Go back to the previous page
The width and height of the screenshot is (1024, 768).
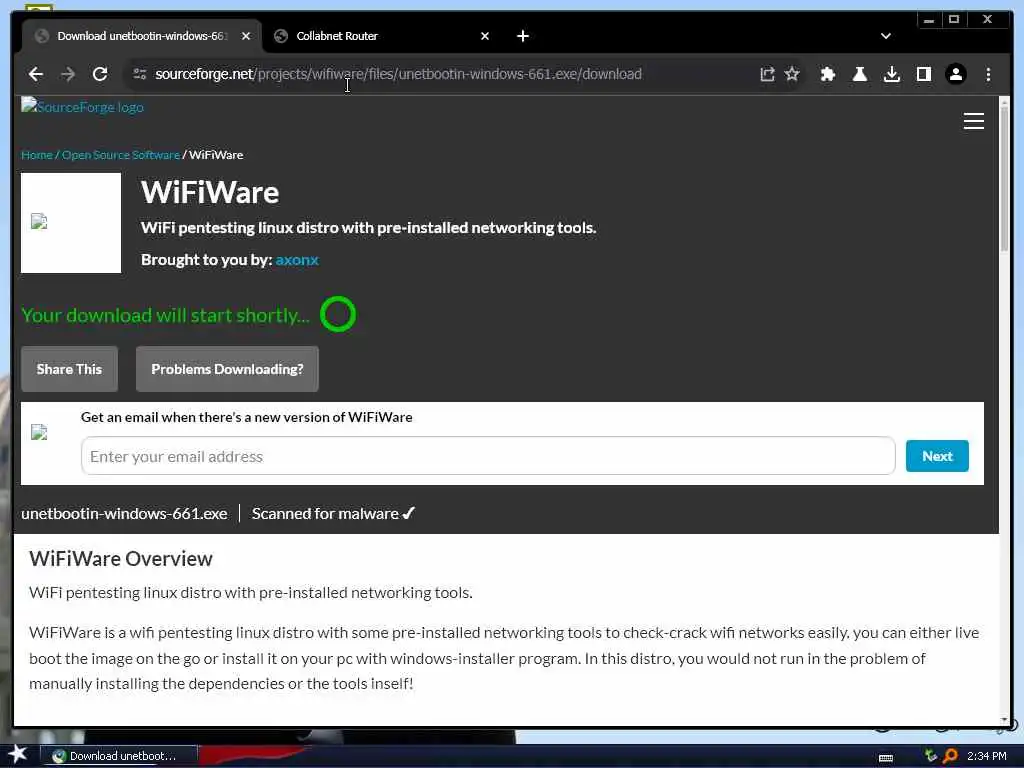36,74
